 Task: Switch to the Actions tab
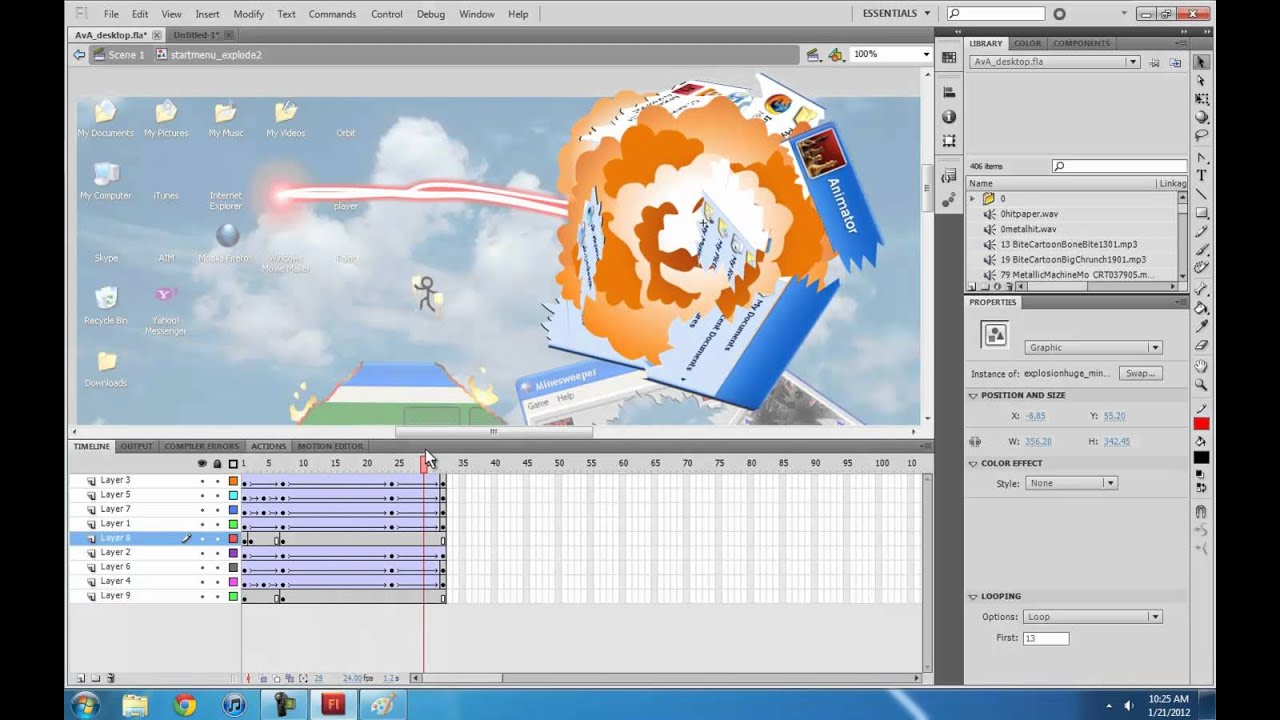click(268, 446)
